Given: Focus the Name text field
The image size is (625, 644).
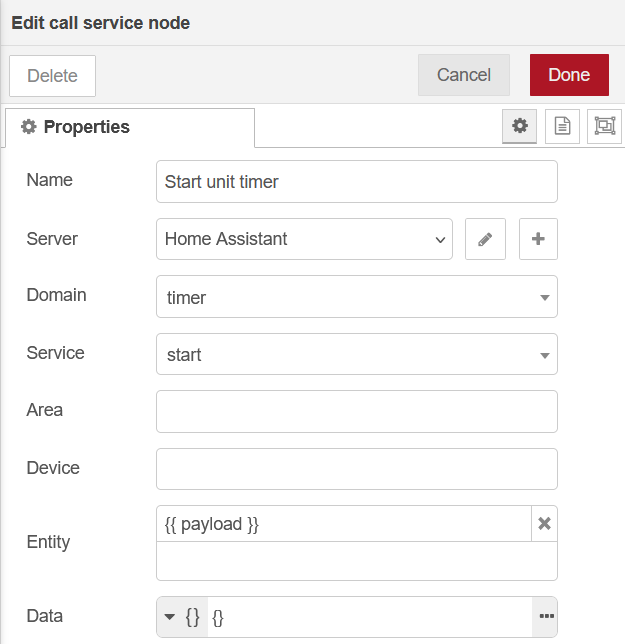Looking at the screenshot, I should [356, 182].
